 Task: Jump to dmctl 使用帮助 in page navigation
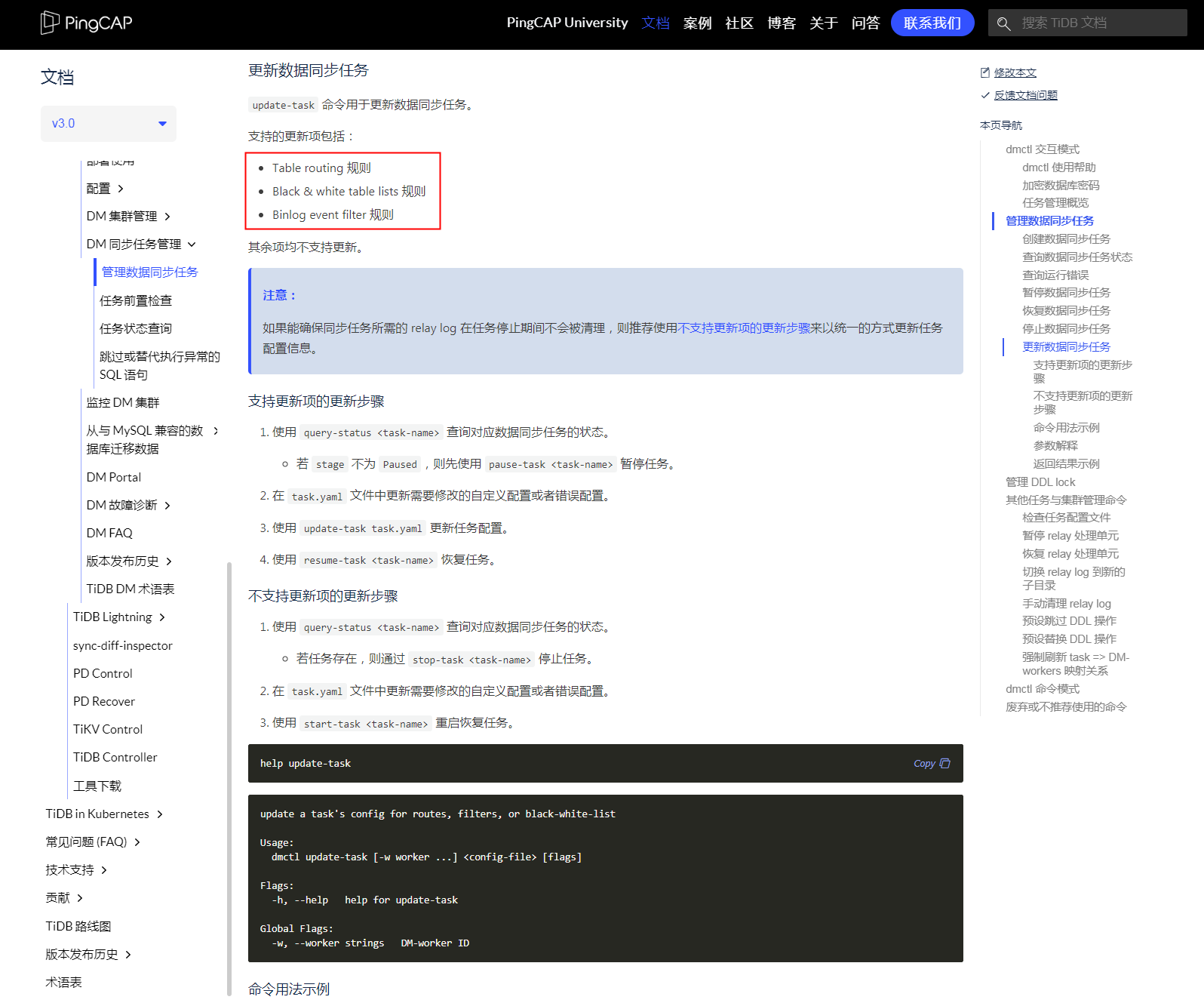point(1059,168)
